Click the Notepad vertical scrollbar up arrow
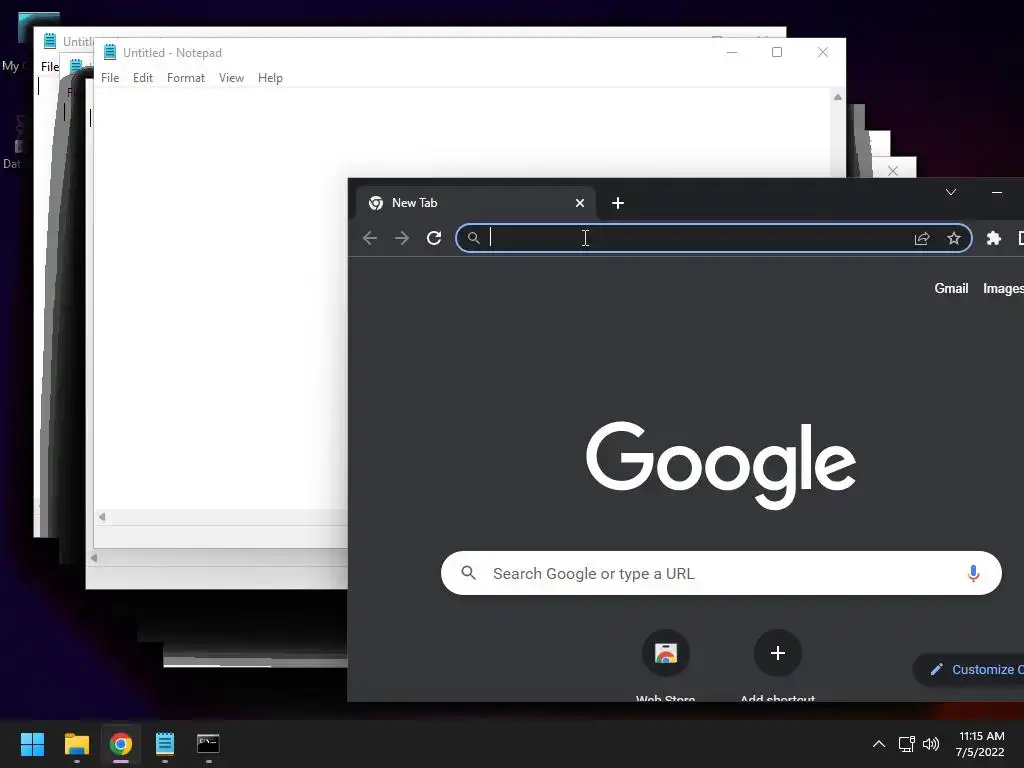1024x768 pixels. pos(837,97)
